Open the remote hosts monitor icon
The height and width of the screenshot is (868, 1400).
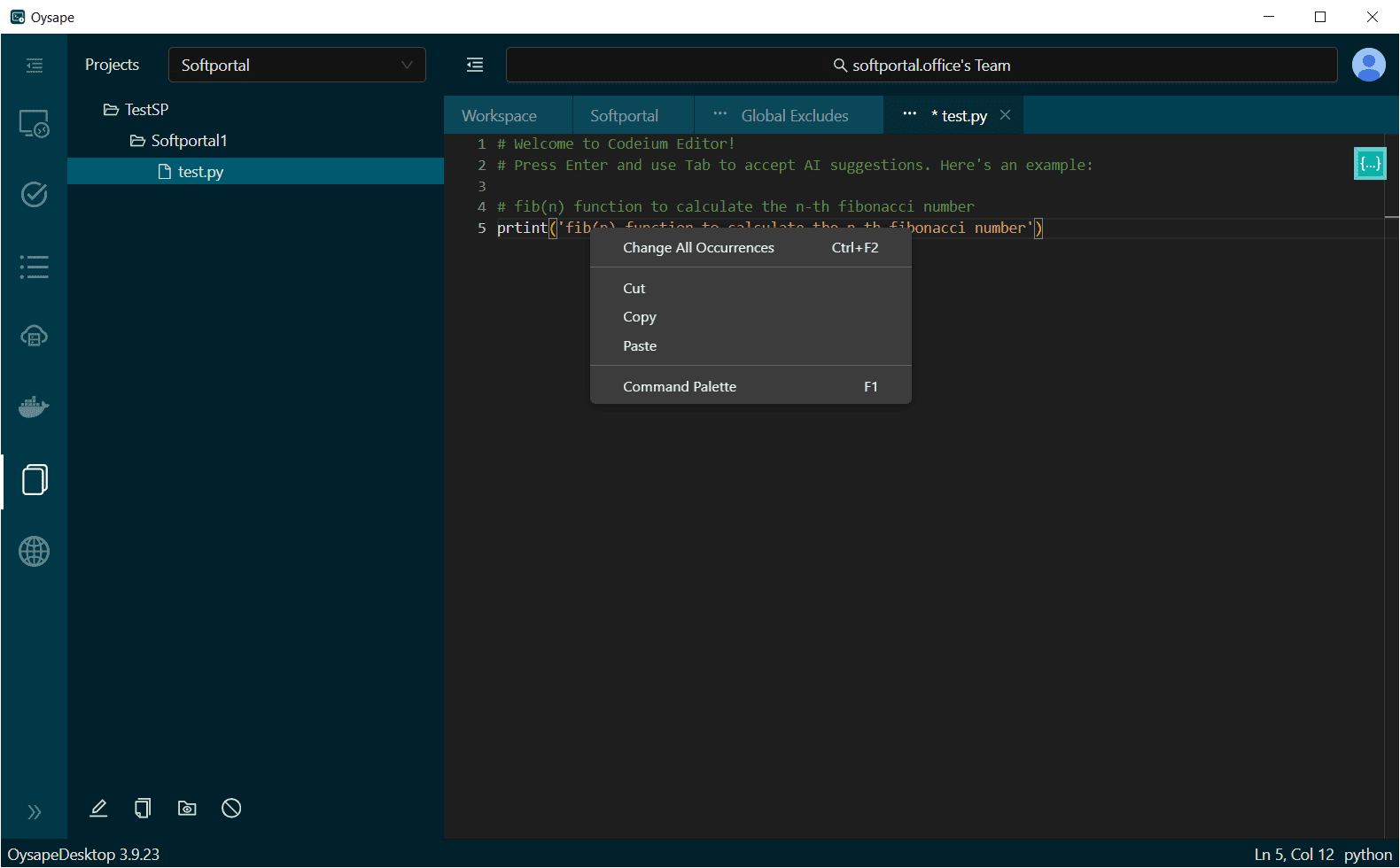coord(35,124)
